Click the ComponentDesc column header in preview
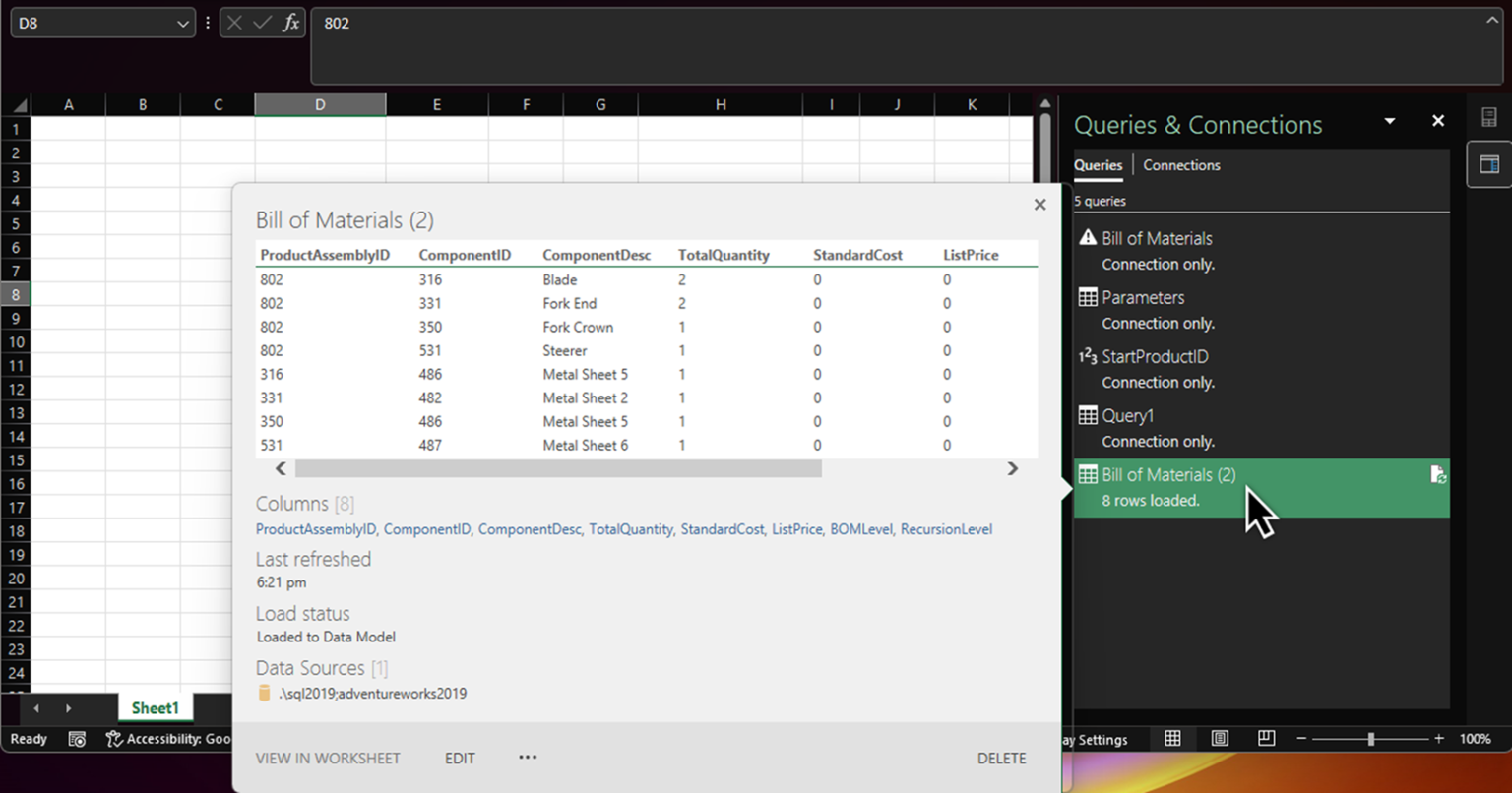This screenshot has width=1512, height=793. coord(597,255)
